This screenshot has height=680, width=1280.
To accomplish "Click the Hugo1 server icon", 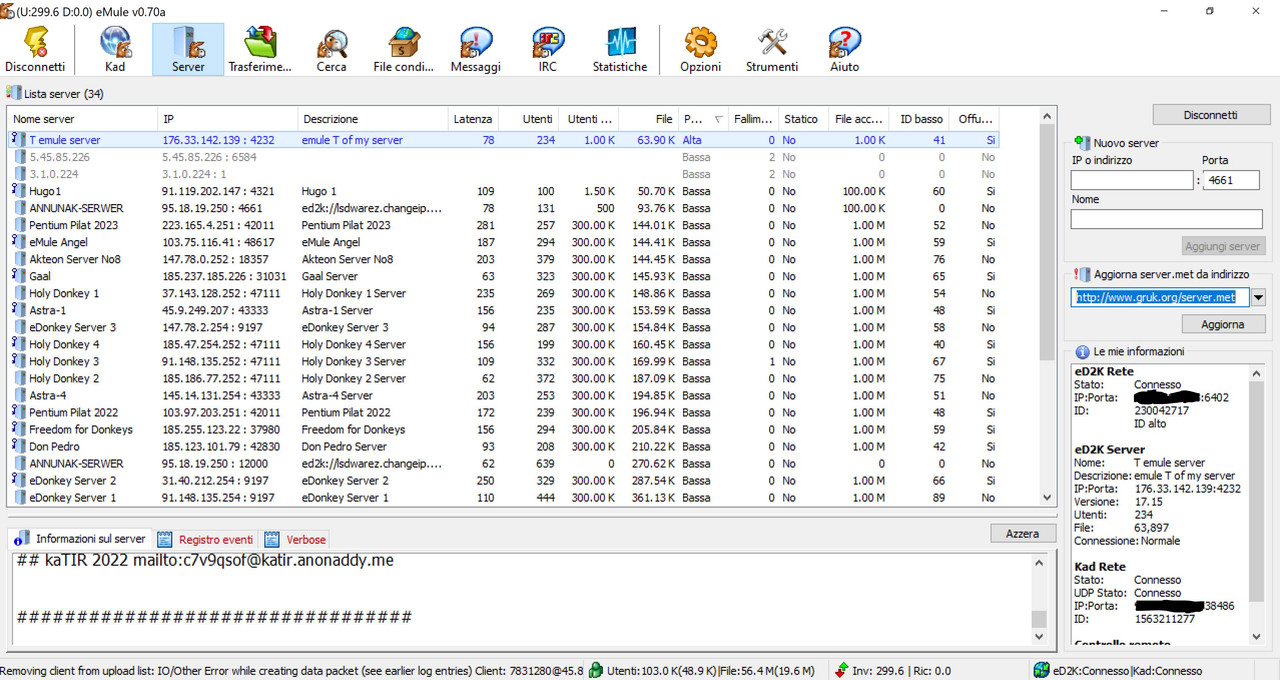I will [x=18, y=191].
